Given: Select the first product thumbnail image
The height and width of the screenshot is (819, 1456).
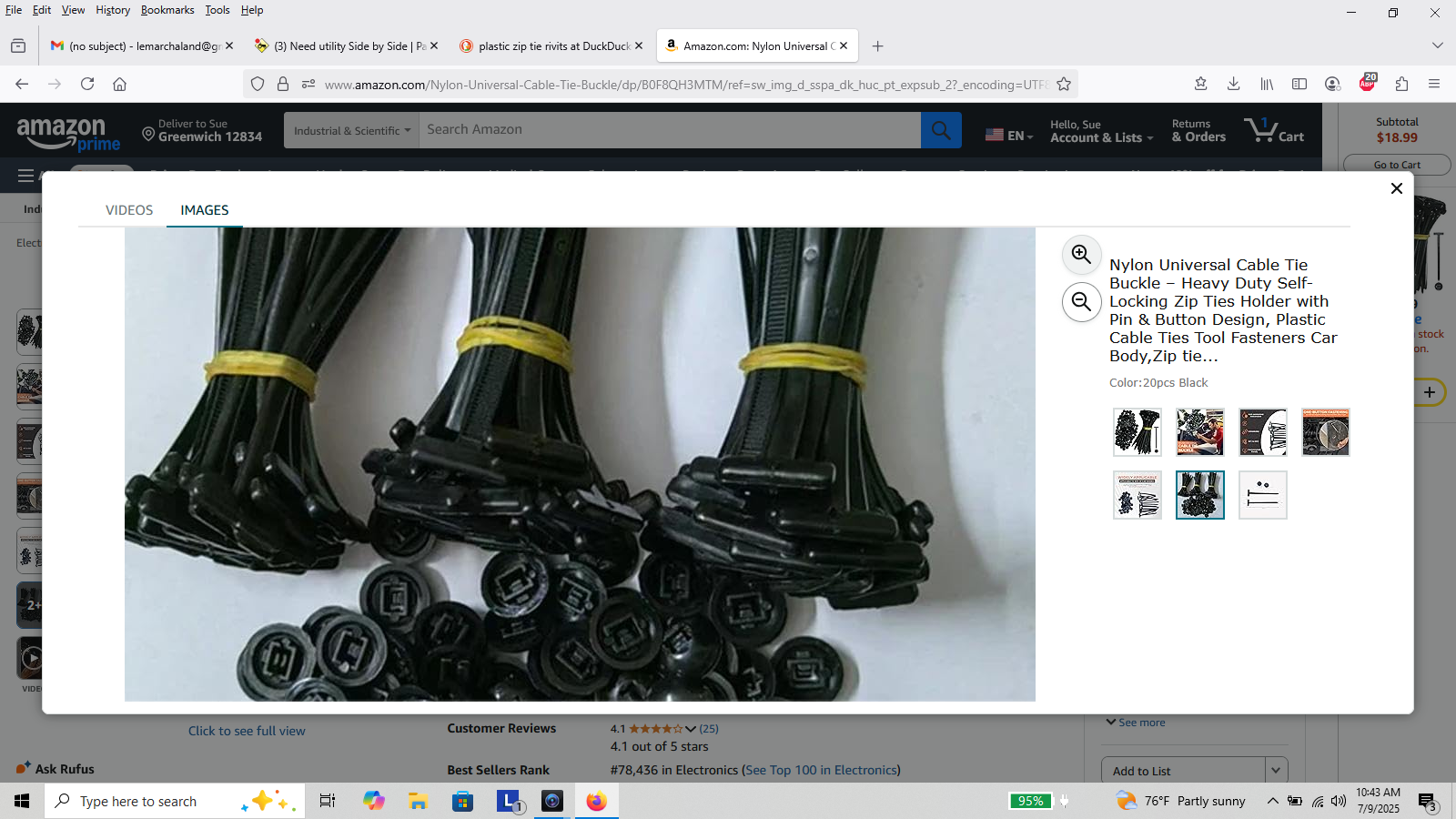Looking at the screenshot, I should (x=1137, y=432).
